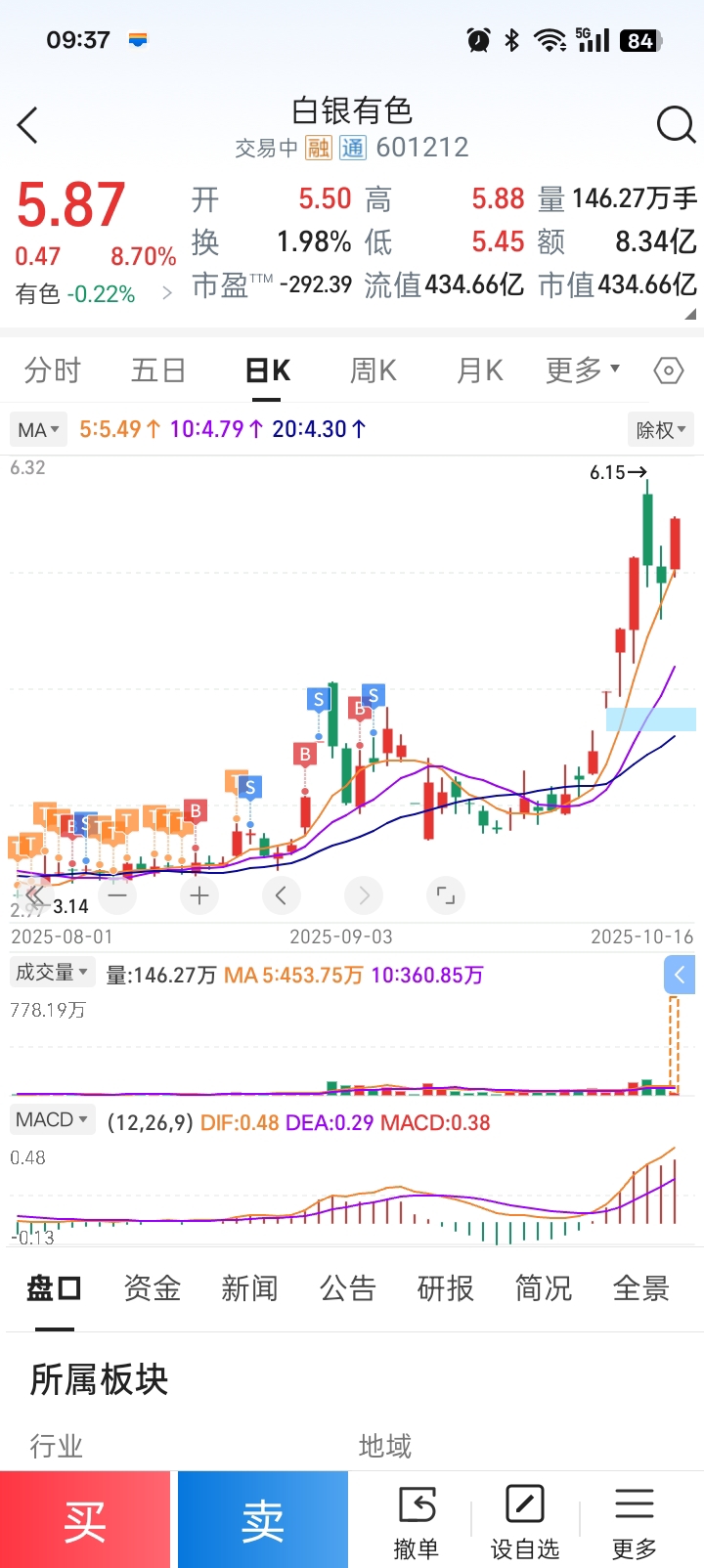Tap 6.15 high price label
Image resolution: width=704 pixels, height=1568 pixels.
618,472
